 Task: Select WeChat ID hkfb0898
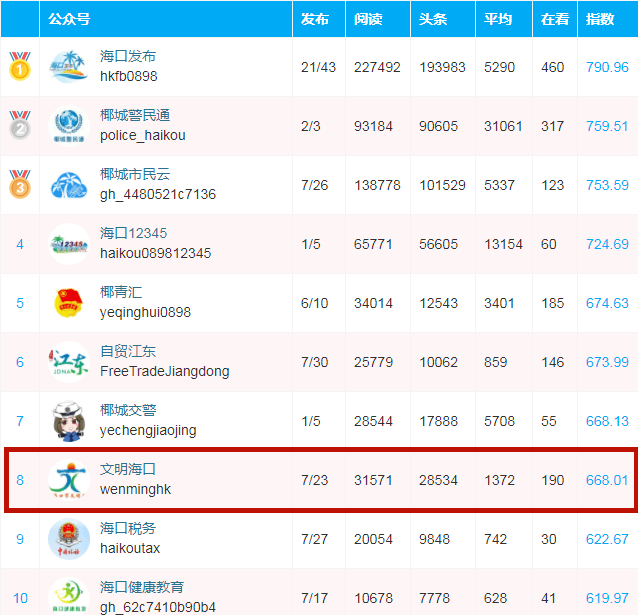(129, 76)
